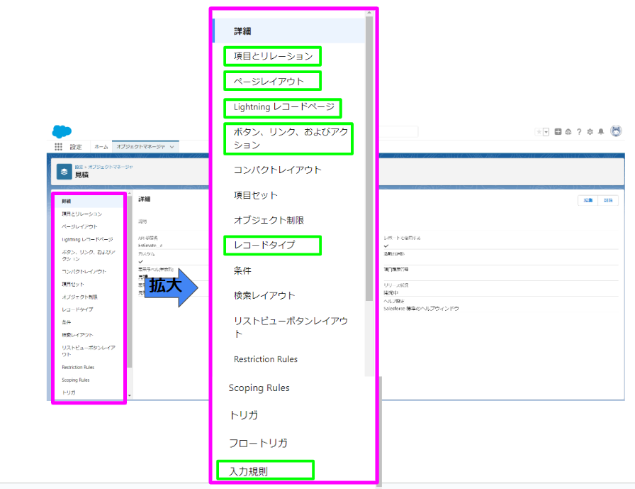Click the object manager layers icon
This screenshot has width=635, height=489.
(64, 170)
